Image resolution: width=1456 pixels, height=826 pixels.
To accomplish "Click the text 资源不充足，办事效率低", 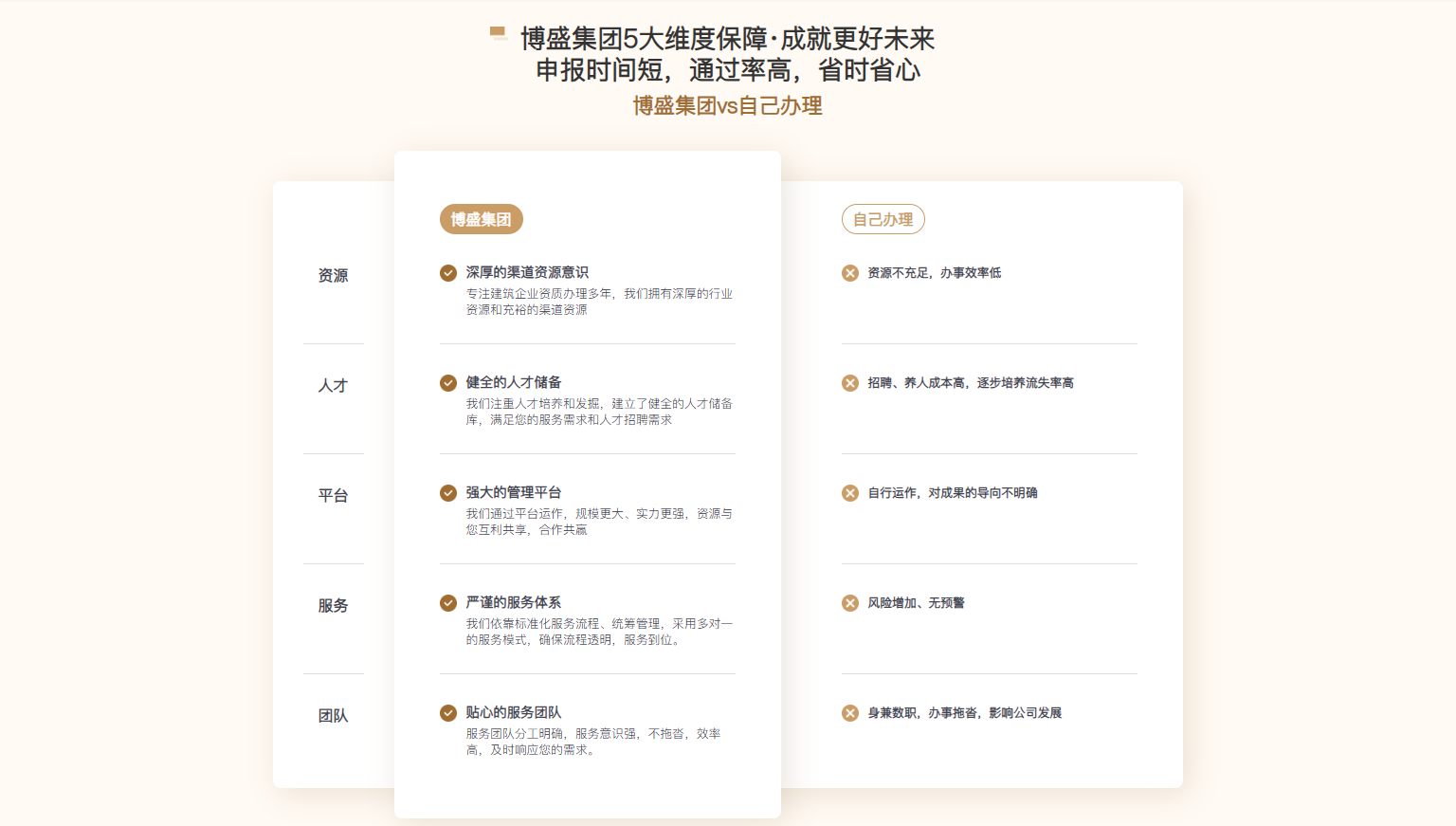I will tap(935, 273).
